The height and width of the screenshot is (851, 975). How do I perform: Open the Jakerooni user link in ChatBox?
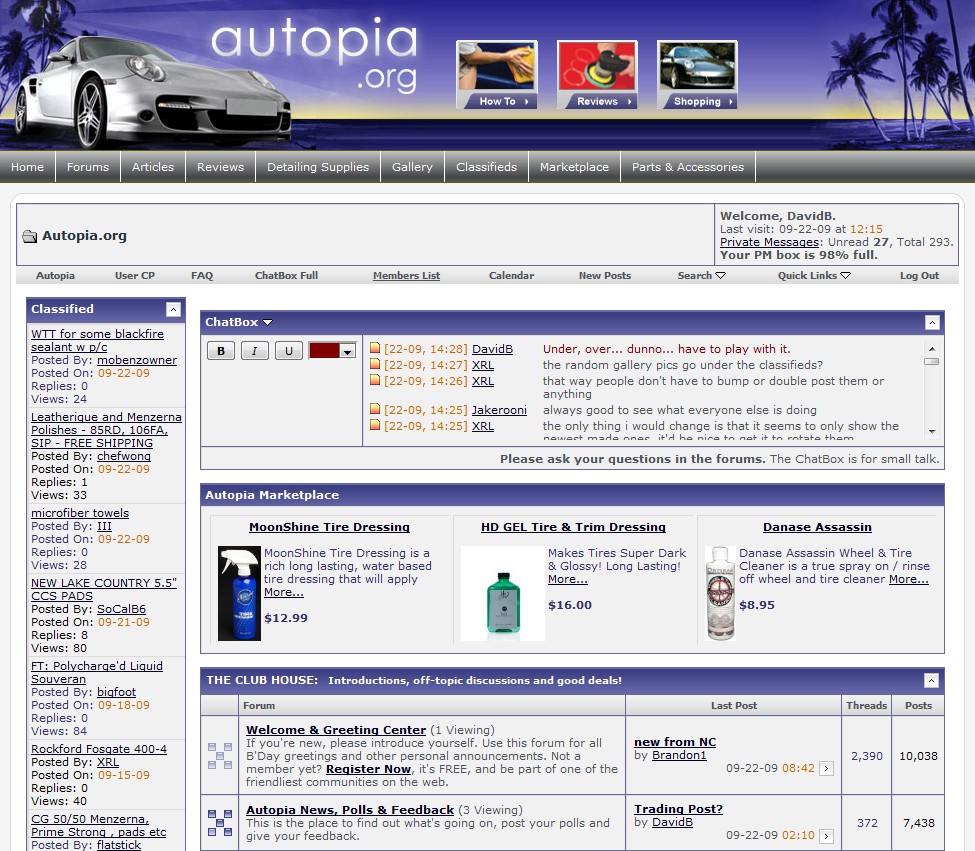click(499, 410)
